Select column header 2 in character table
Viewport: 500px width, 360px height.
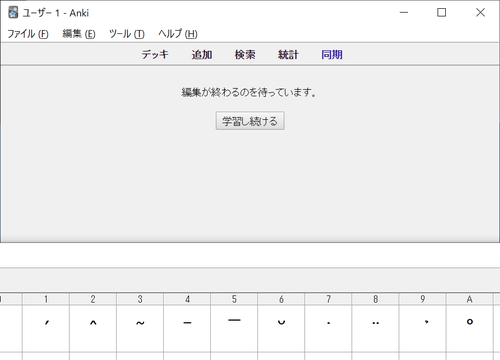pos(93,299)
